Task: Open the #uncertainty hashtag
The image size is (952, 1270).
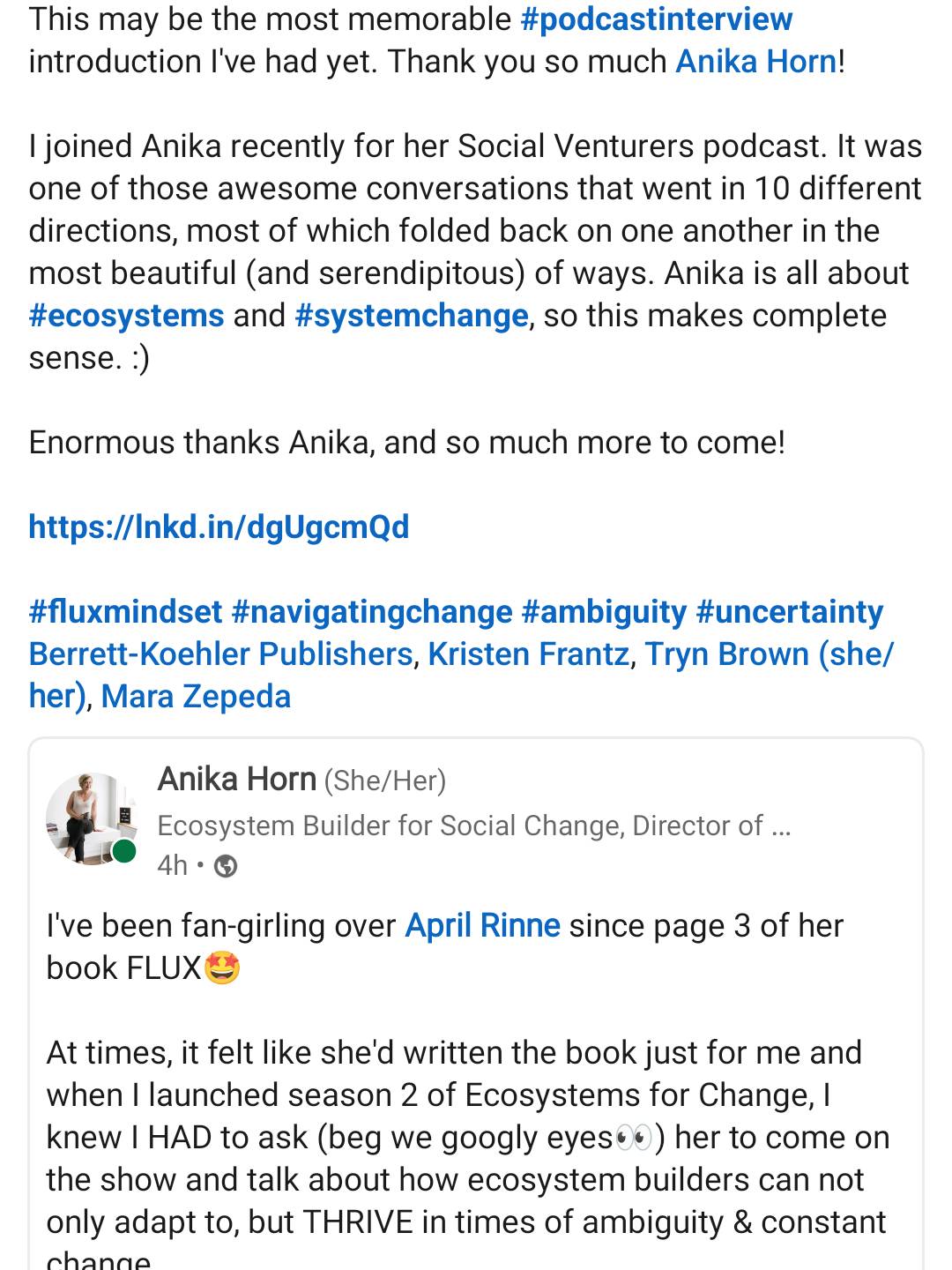Action: [x=789, y=612]
